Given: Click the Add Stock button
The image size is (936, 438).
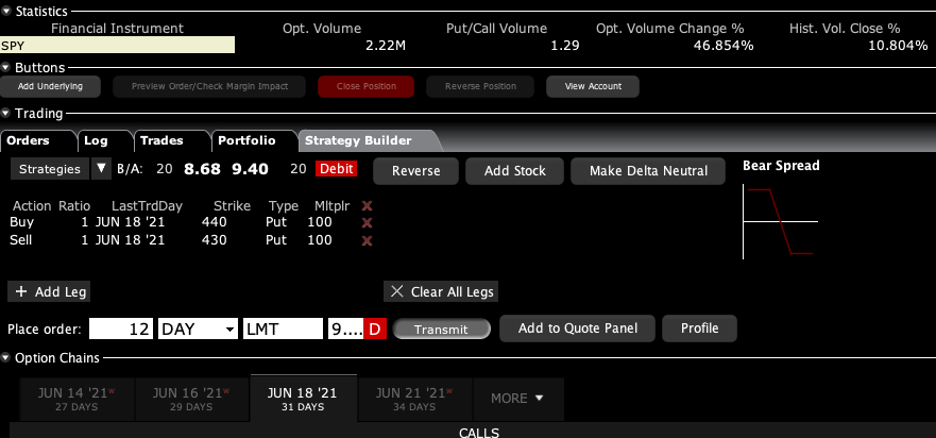Looking at the screenshot, I should [x=515, y=171].
